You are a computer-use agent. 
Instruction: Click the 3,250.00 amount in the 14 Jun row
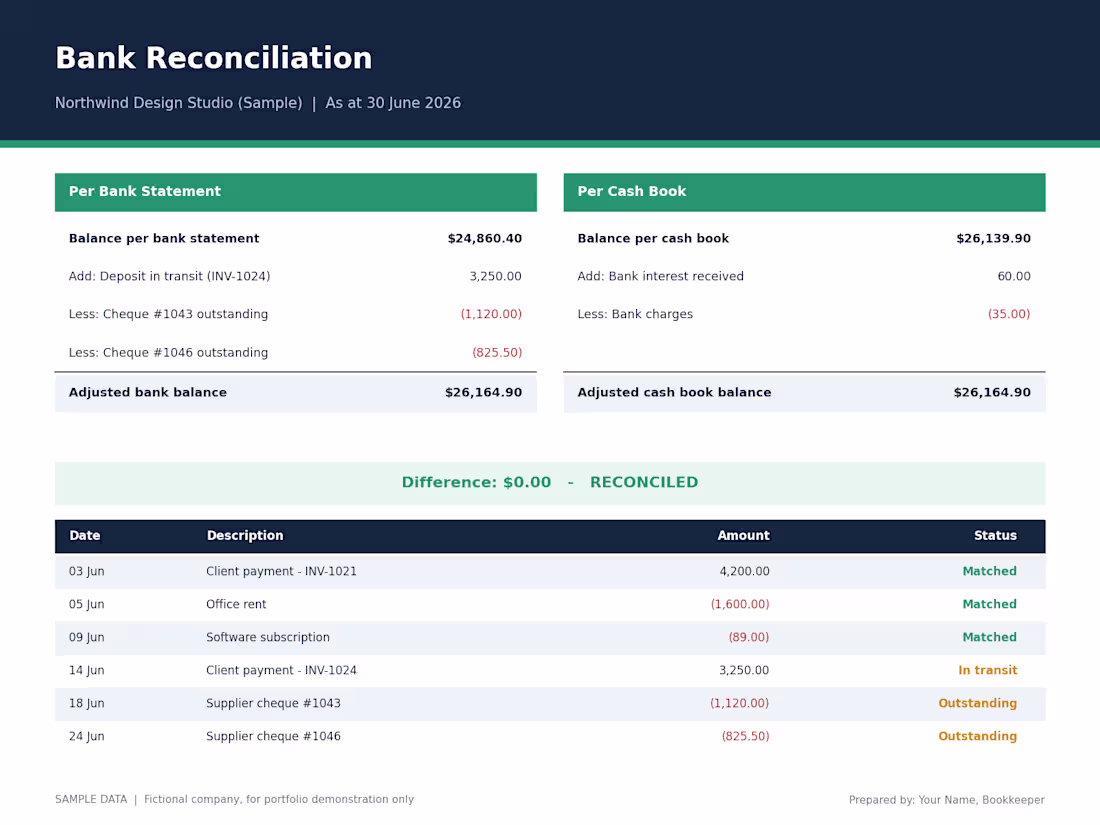click(744, 671)
